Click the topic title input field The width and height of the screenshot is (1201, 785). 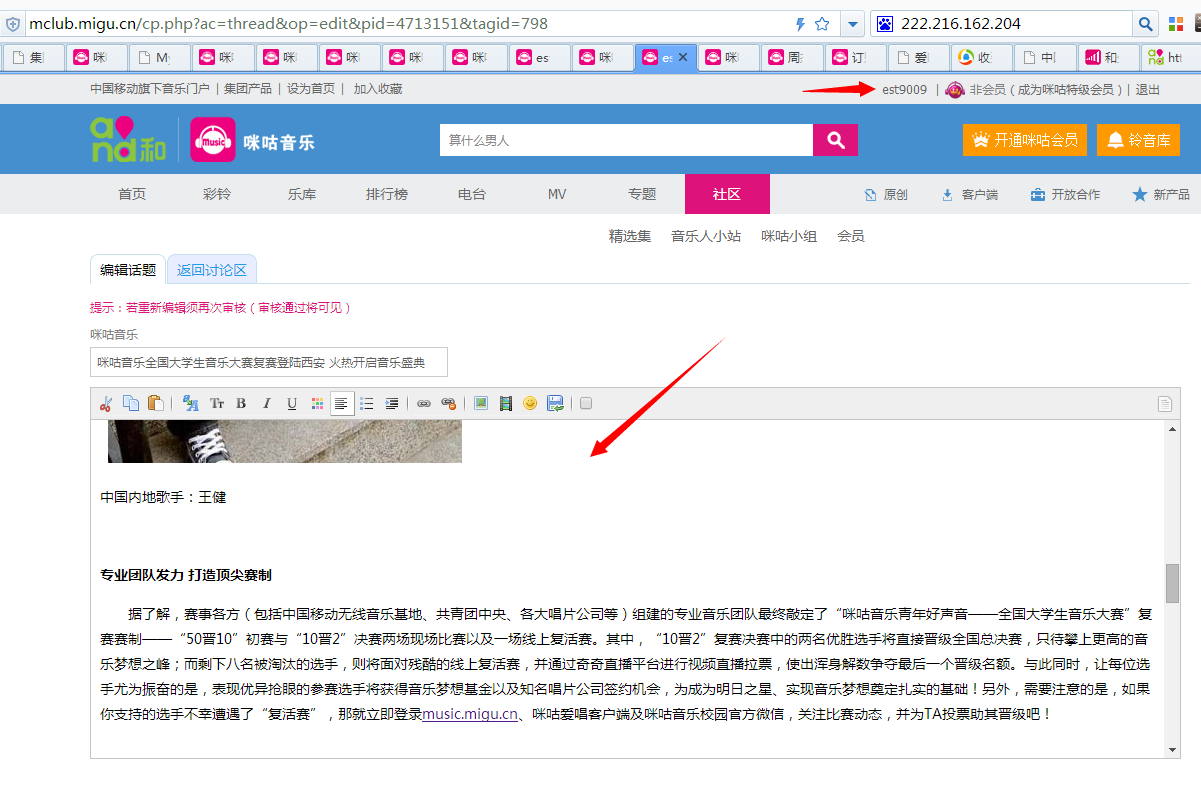[269, 362]
